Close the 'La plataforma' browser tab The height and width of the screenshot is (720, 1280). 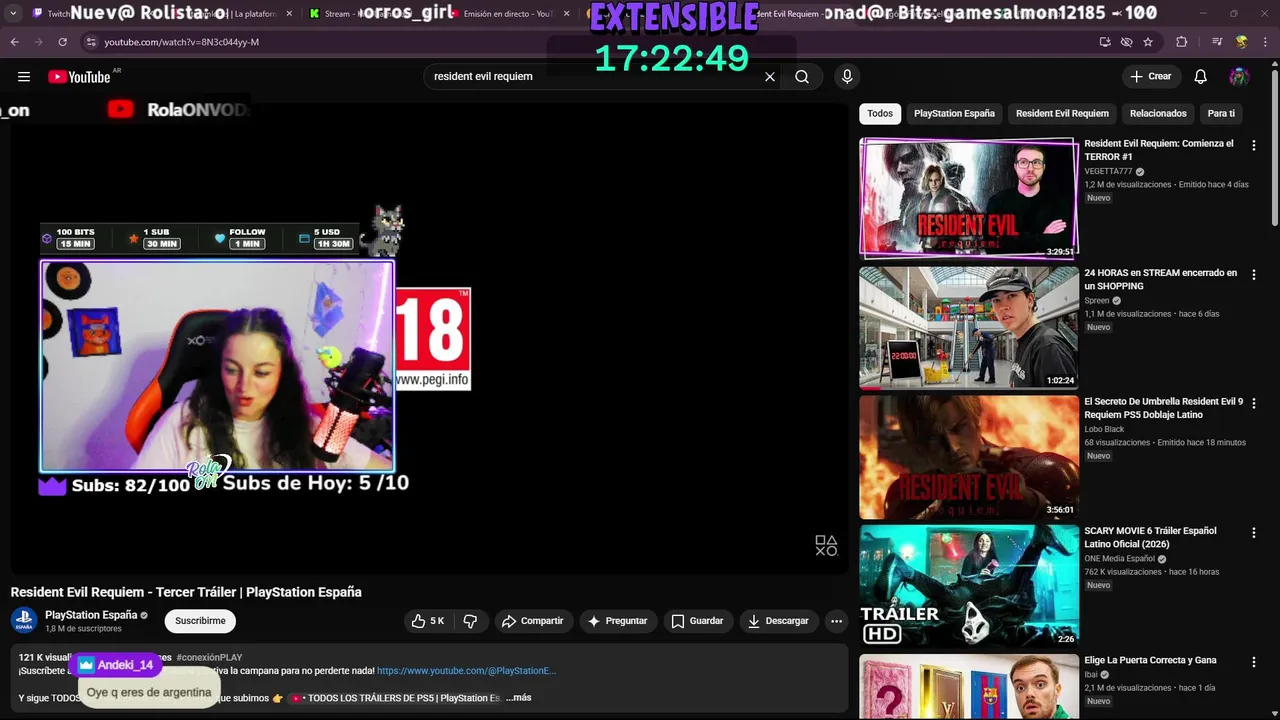point(290,14)
